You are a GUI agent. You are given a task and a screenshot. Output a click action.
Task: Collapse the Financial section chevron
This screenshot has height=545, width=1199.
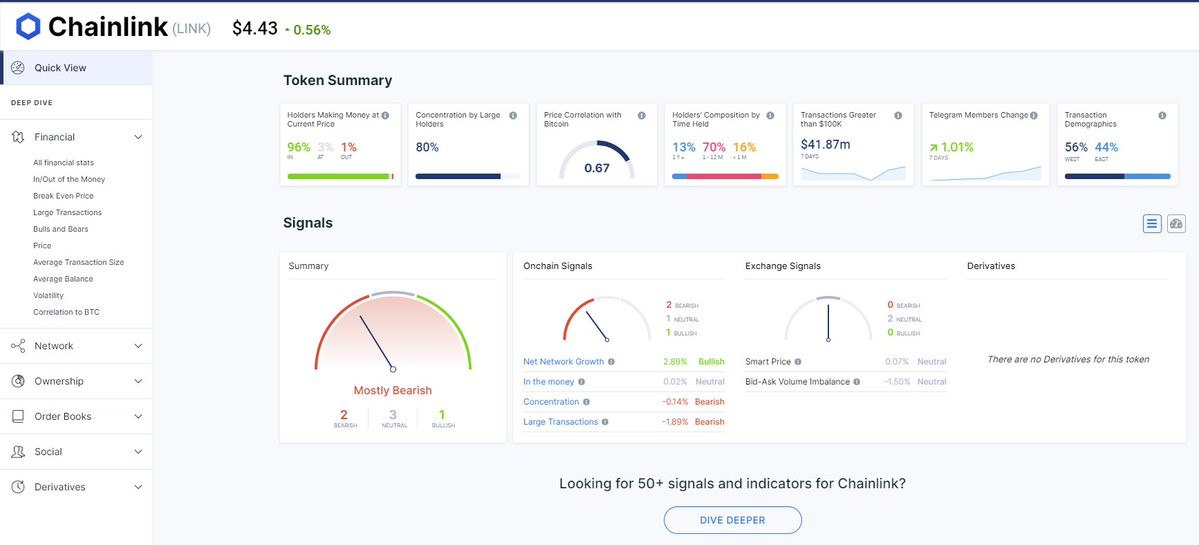pos(138,137)
